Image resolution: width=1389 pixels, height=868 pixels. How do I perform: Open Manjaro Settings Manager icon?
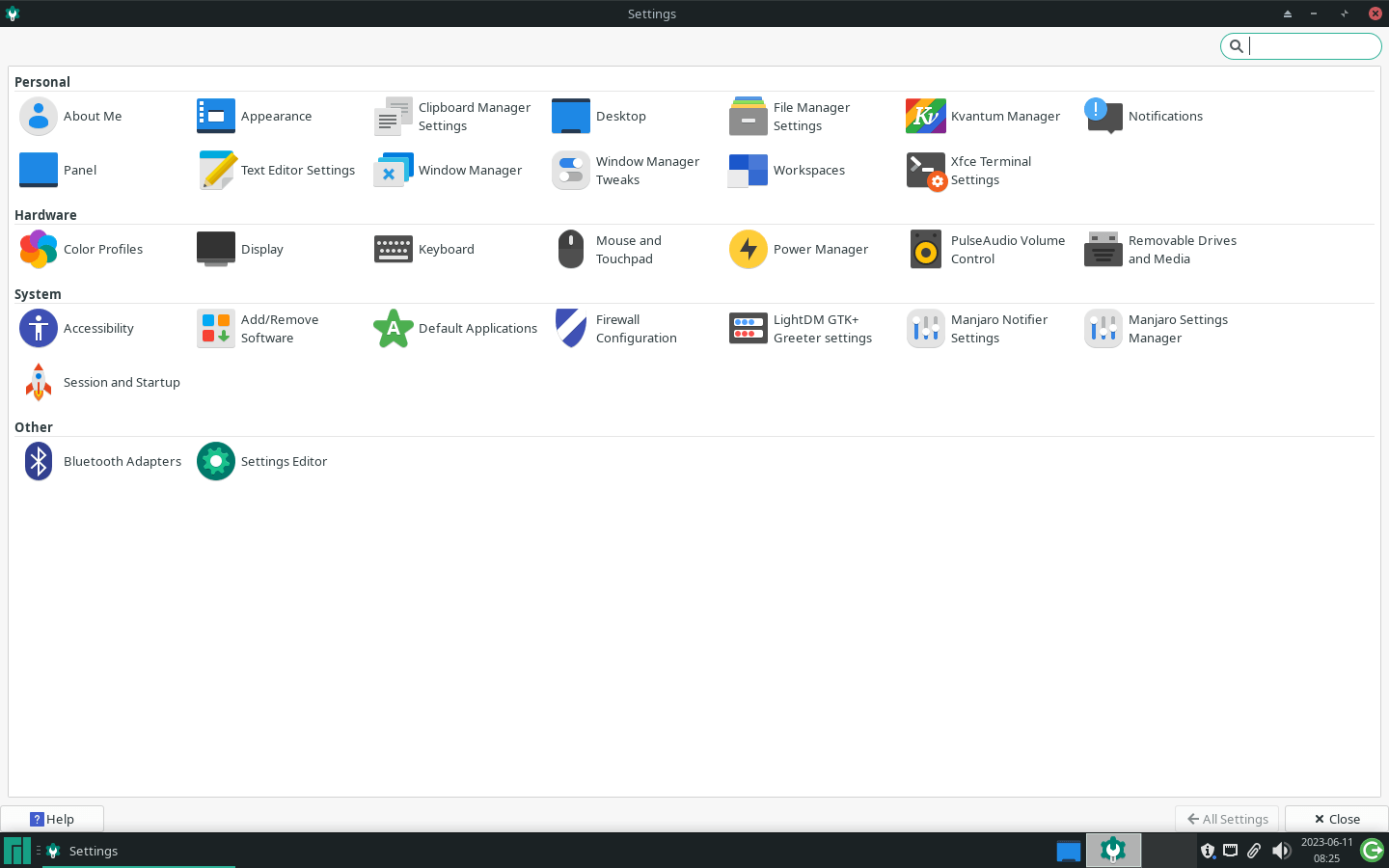[1103, 329]
